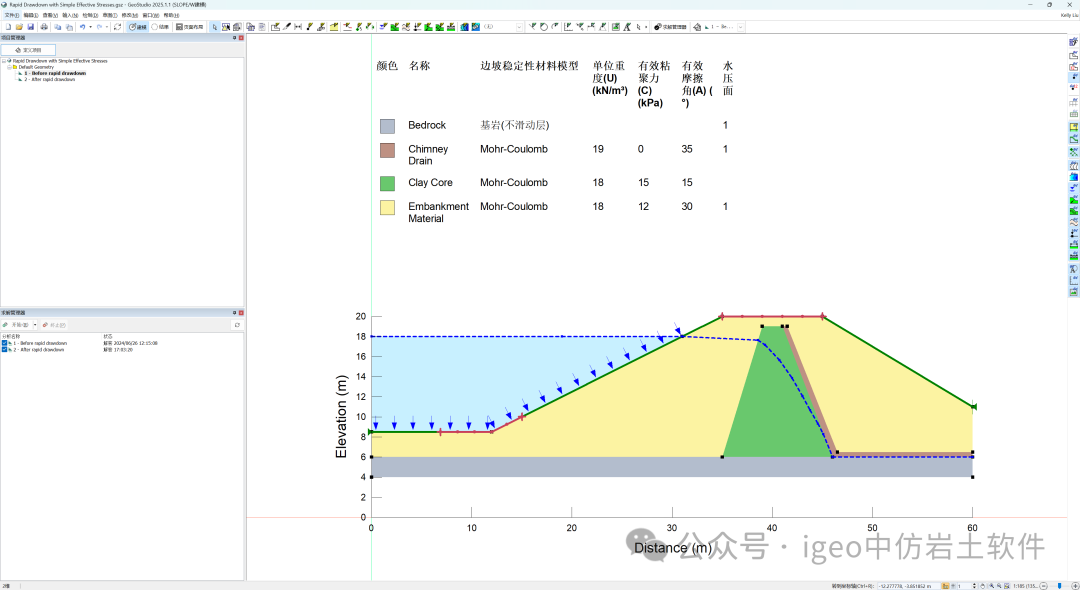The height and width of the screenshot is (590, 1080).
Task: Collapse the Default Geometry tree node
Action: pos(9,67)
